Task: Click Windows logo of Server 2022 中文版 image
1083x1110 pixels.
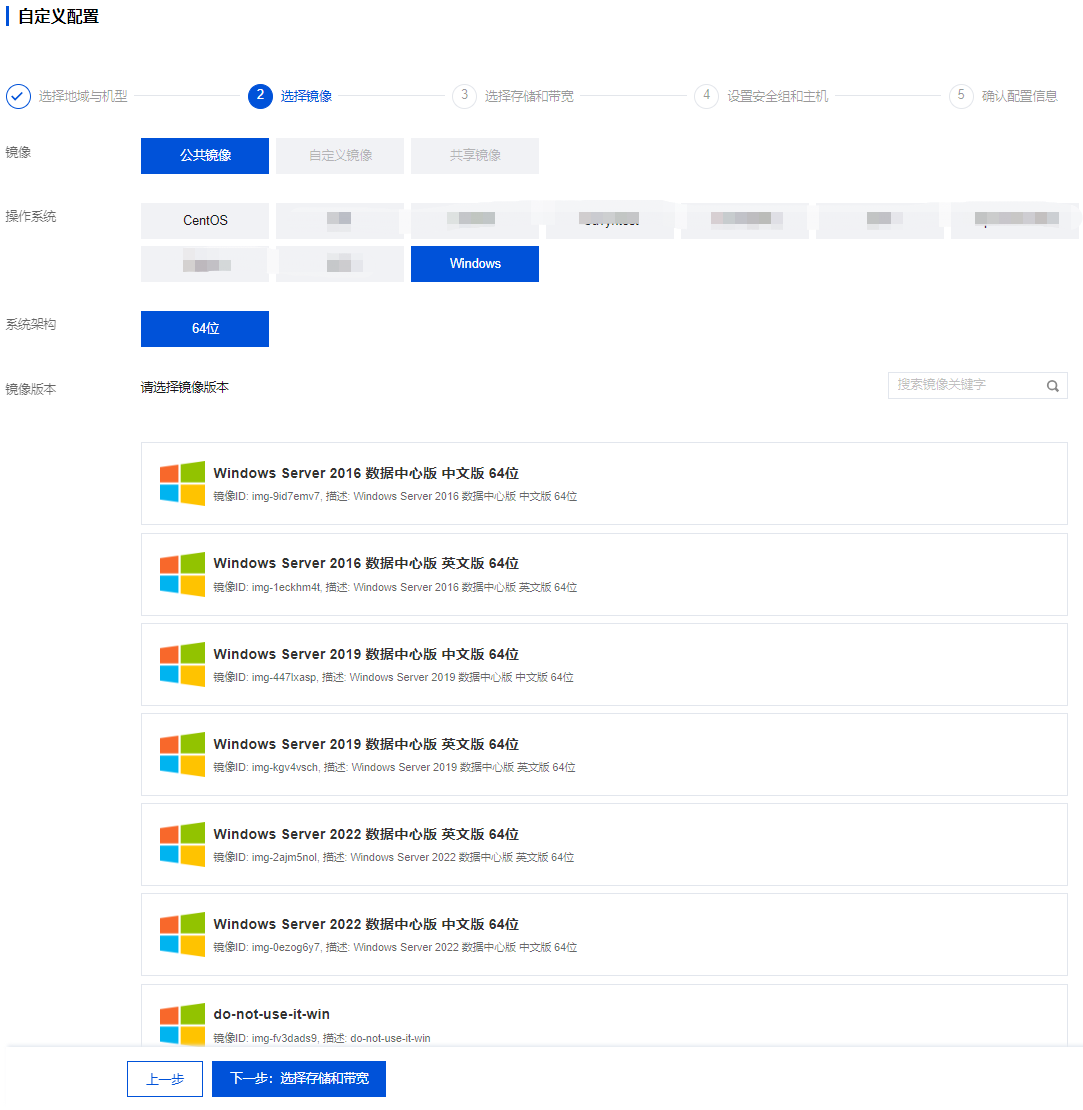Action: pos(183,934)
